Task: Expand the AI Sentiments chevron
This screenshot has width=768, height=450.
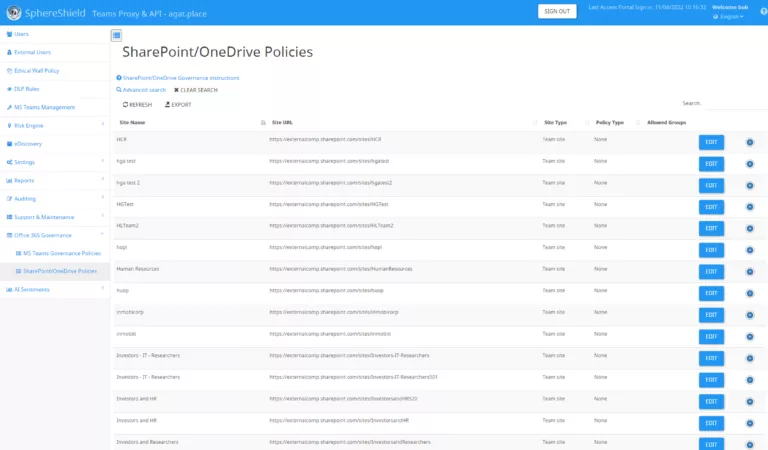Action: pos(102,288)
